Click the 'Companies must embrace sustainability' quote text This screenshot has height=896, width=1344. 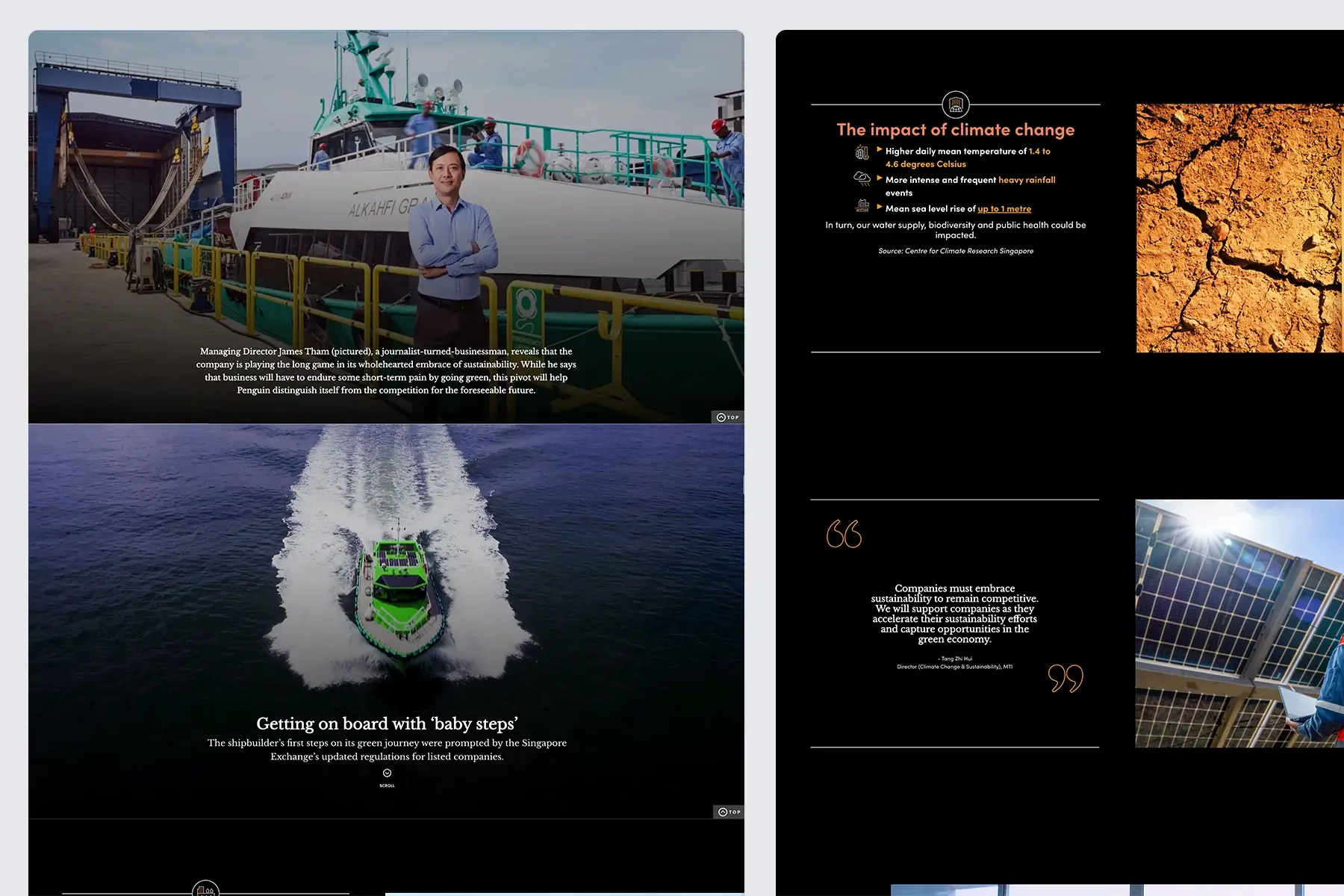[954, 614]
